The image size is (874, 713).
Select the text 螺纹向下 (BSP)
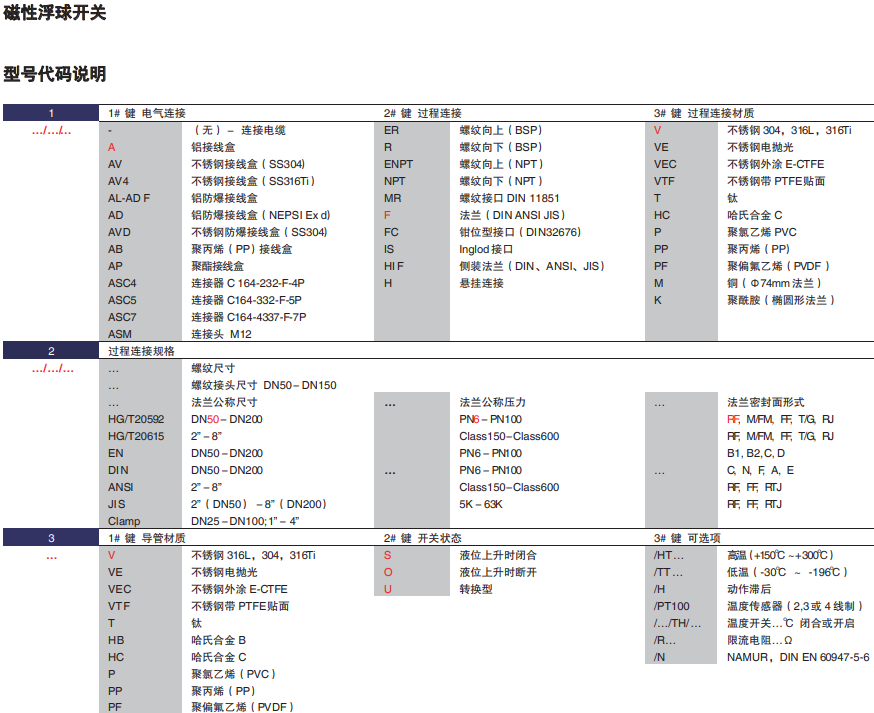(501, 147)
